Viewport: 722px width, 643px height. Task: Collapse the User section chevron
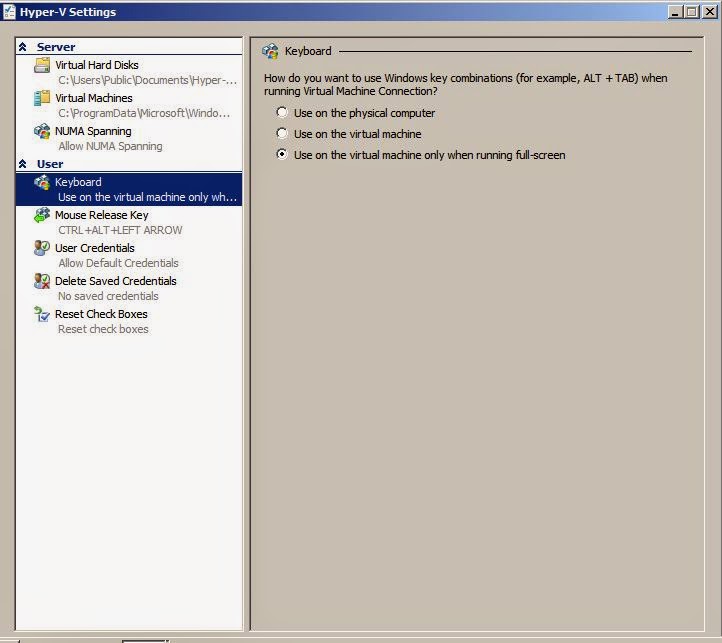[23, 164]
